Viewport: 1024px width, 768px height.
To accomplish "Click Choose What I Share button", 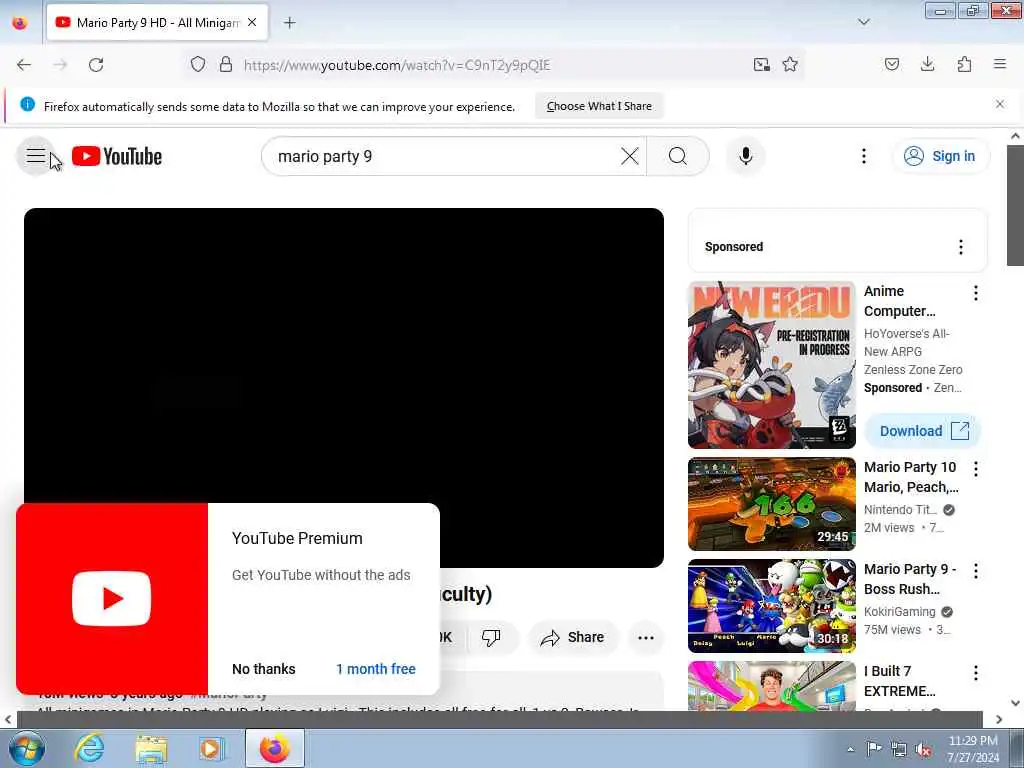I will (x=599, y=106).
